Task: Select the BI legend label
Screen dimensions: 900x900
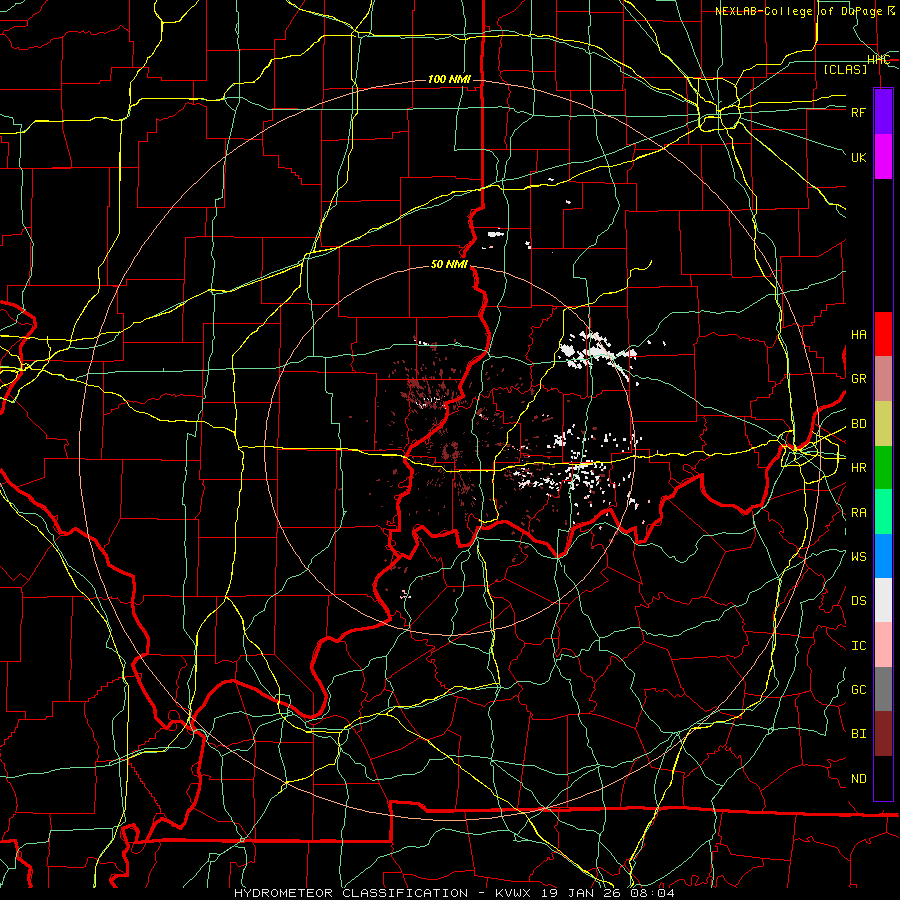Action: (x=859, y=734)
